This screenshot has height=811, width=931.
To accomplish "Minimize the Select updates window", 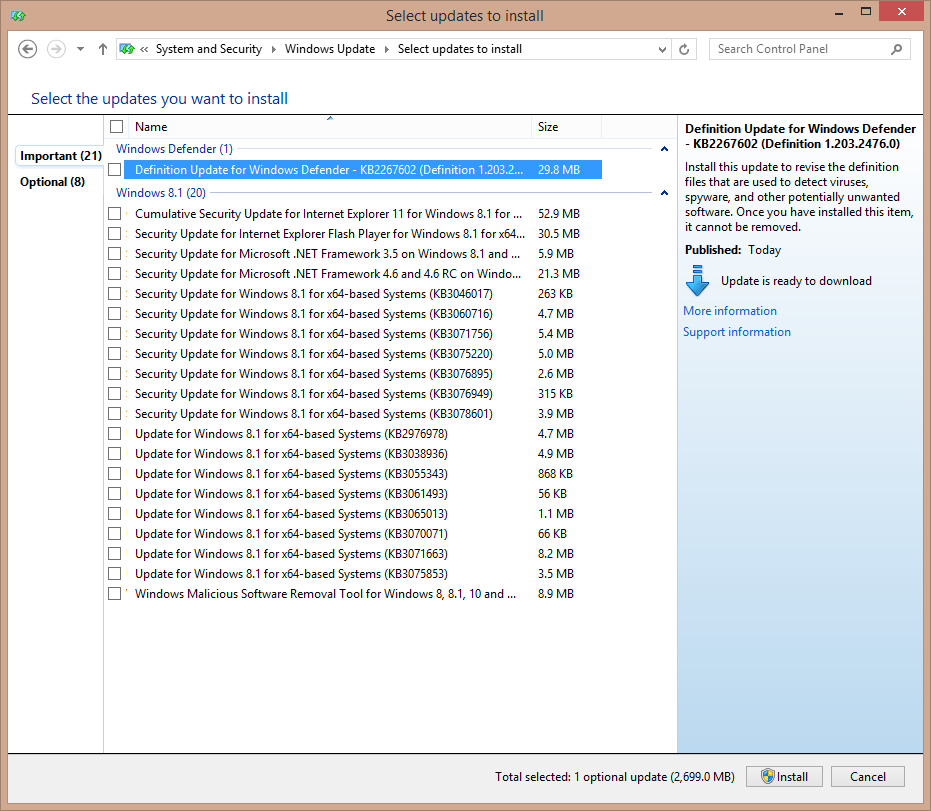I will coord(839,13).
